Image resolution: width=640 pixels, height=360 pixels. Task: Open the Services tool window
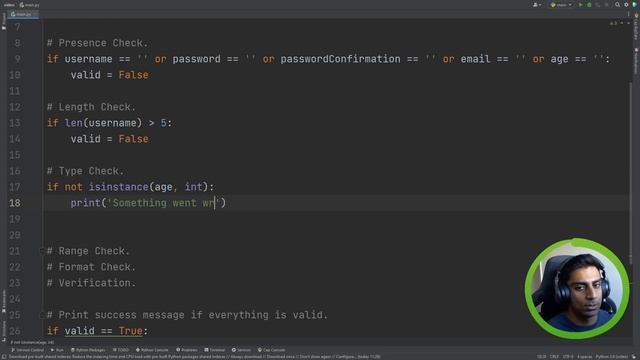241,350
